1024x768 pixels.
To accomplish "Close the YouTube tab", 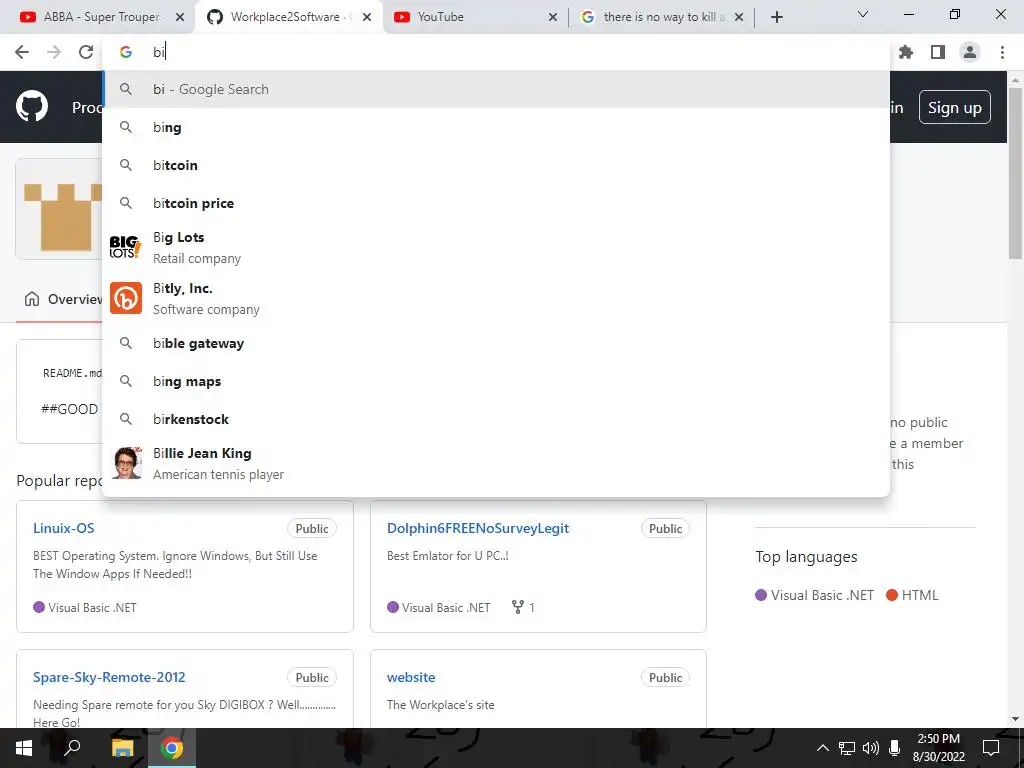I will click(x=553, y=18).
